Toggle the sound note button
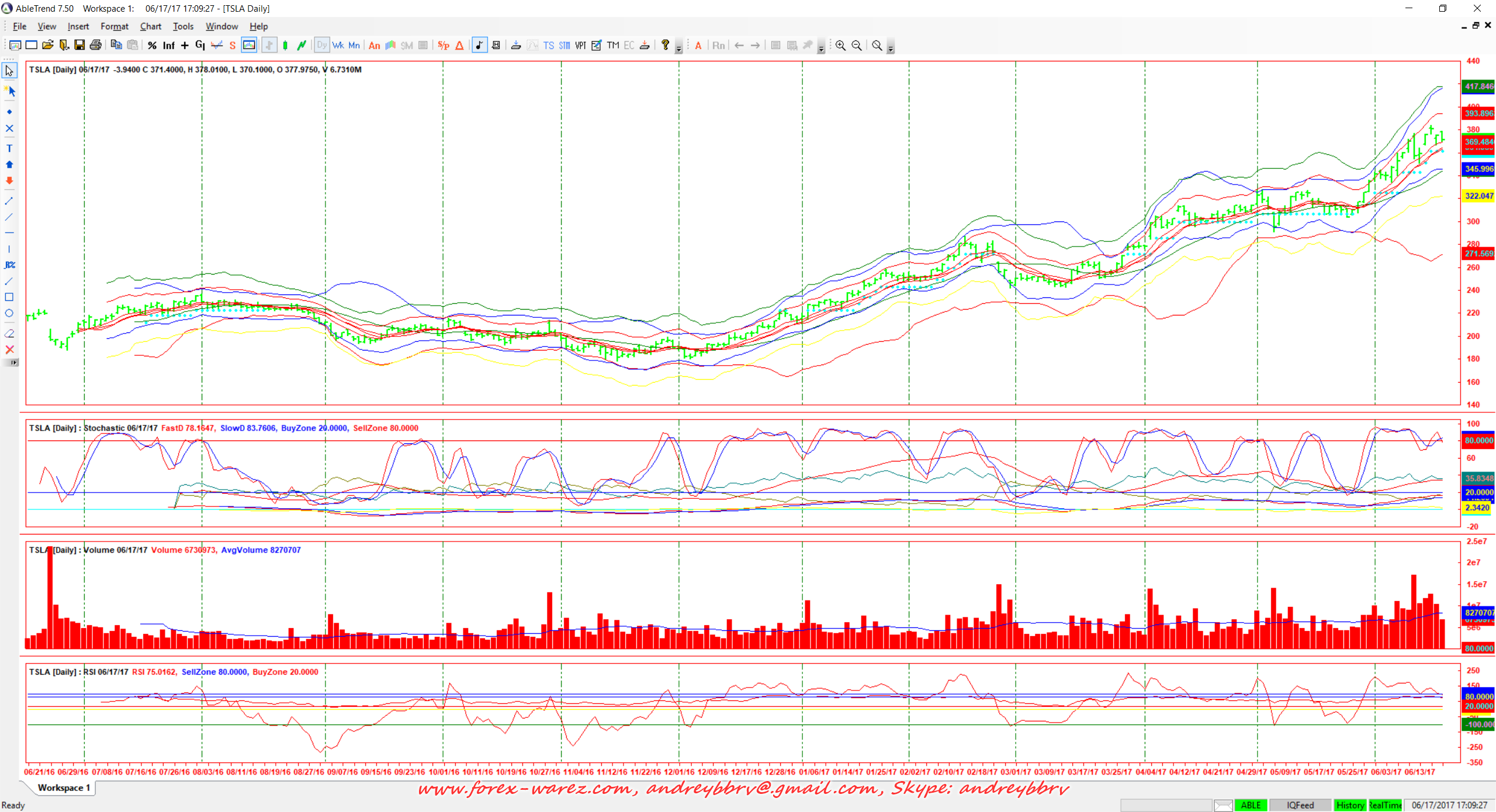The height and width of the screenshot is (812, 1496). point(479,45)
